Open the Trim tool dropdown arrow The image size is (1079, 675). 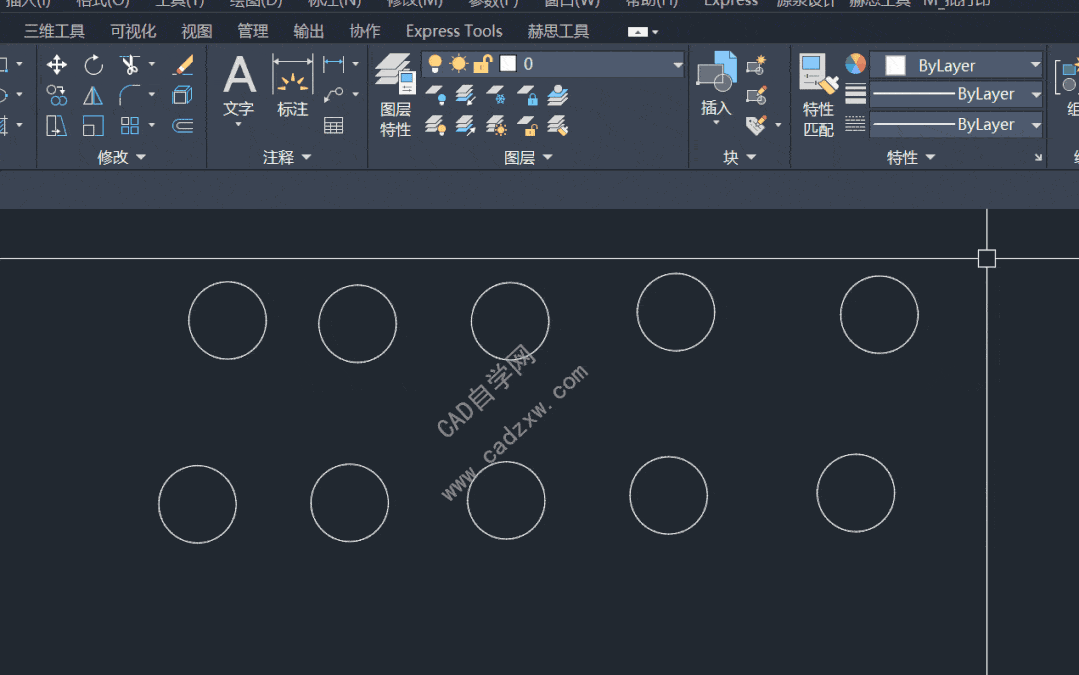152,65
